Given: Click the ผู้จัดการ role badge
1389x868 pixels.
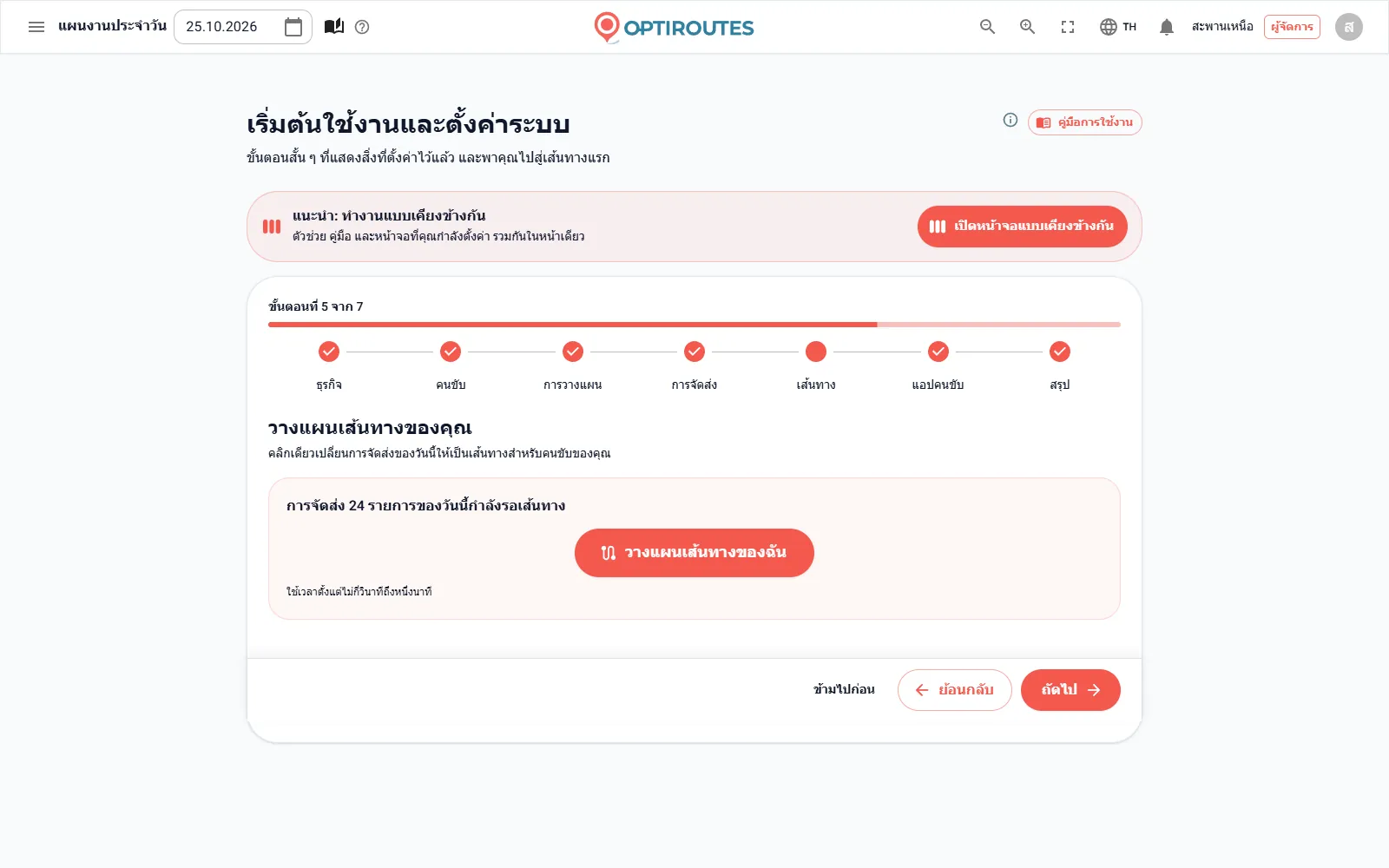Looking at the screenshot, I should (x=1292, y=27).
